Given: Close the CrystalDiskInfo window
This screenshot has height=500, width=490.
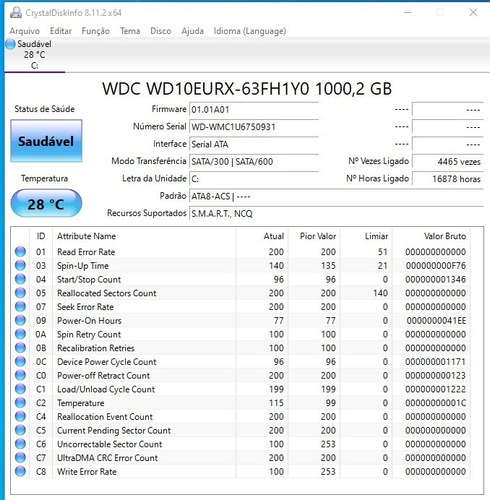Looking at the screenshot, I should [473, 13].
